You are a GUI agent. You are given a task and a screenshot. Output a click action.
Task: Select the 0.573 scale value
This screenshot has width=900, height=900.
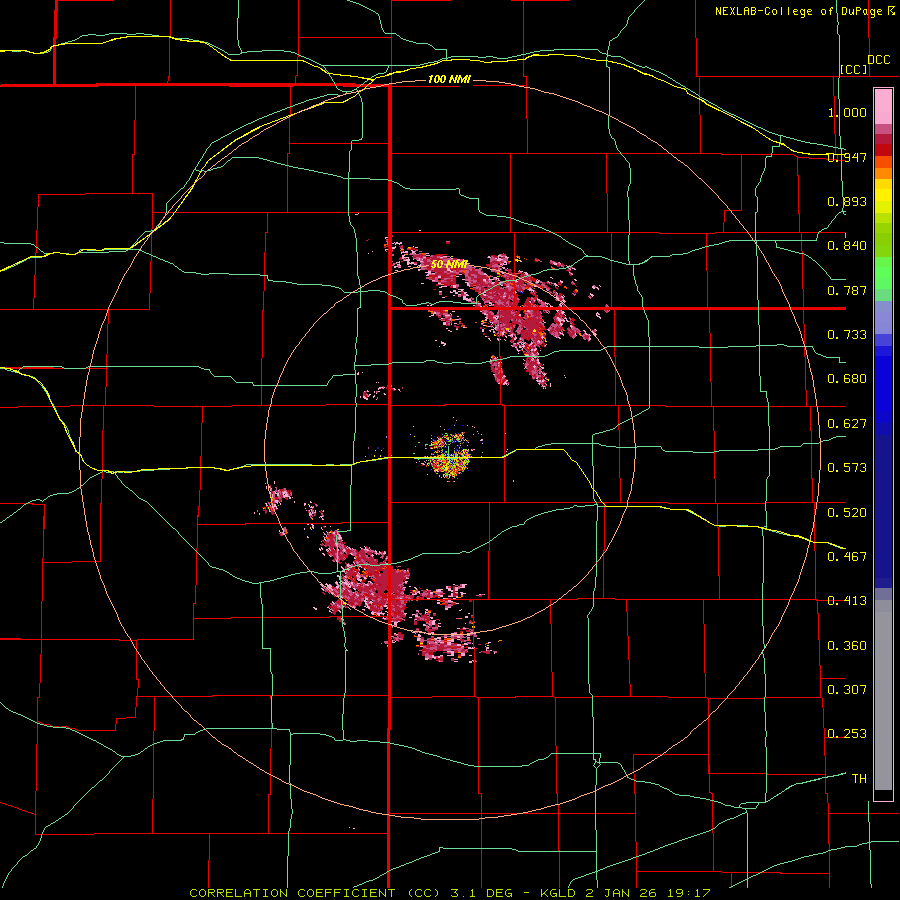(x=847, y=468)
